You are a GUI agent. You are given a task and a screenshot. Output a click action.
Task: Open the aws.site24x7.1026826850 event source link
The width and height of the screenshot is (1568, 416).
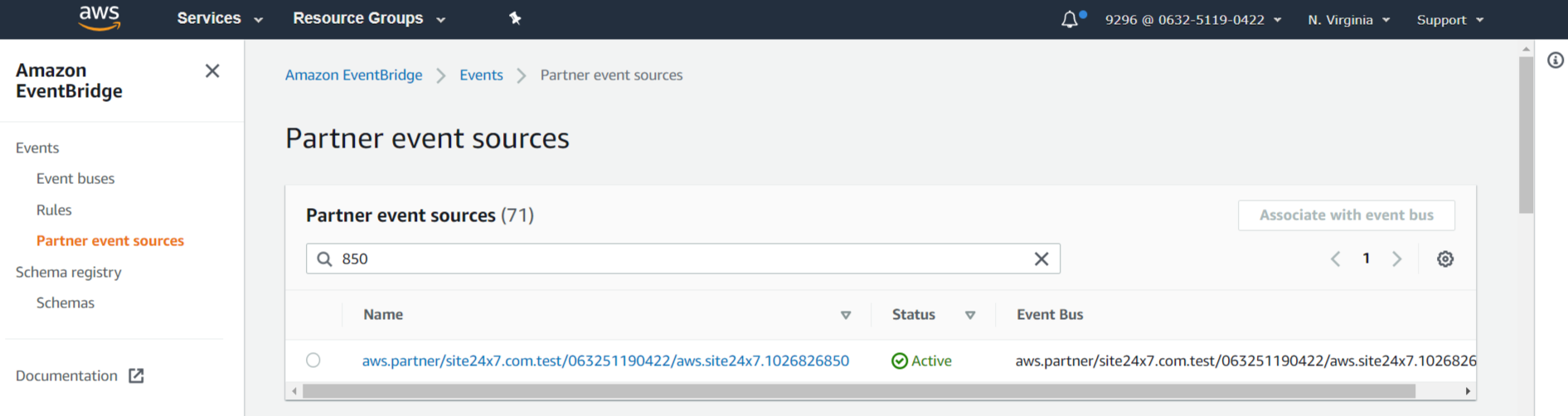click(605, 360)
